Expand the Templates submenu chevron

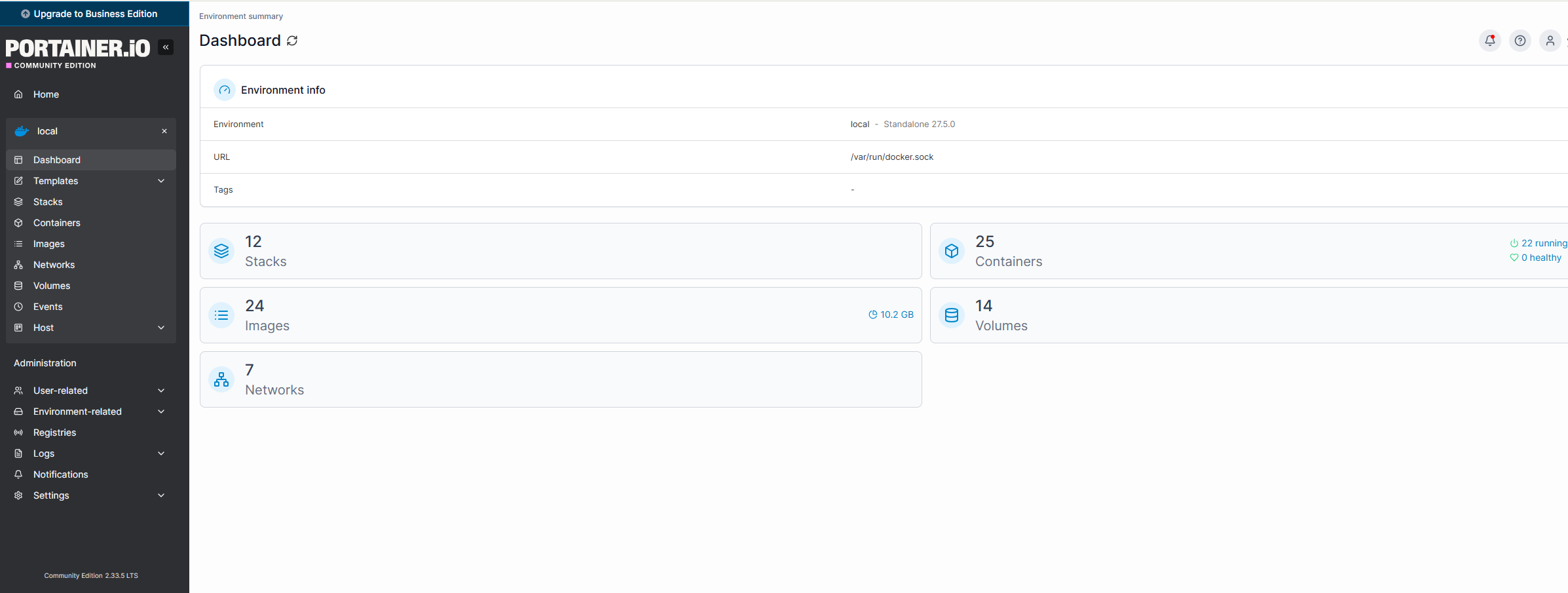161,181
